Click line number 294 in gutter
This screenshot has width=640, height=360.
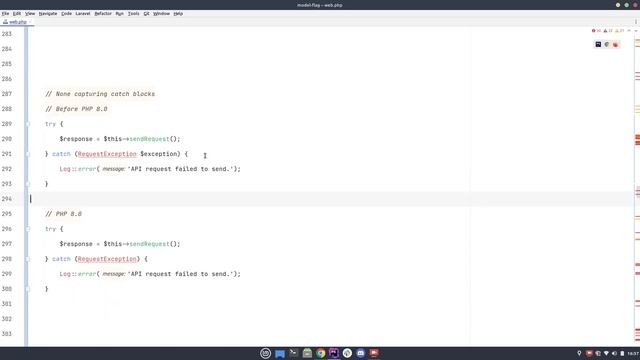click(x=7, y=199)
